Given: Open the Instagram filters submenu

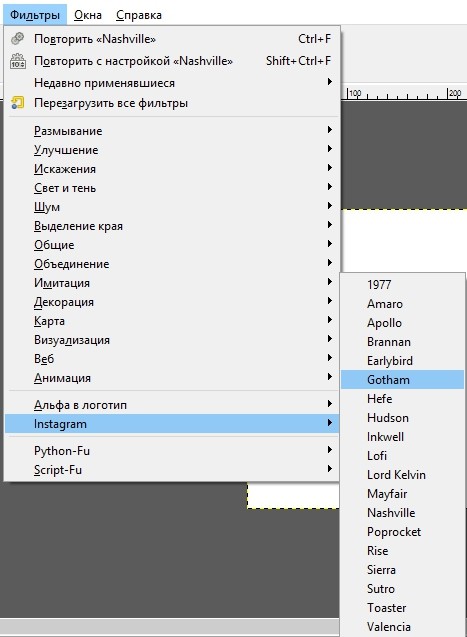Looking at the screenshot, I should click(172, 424).
